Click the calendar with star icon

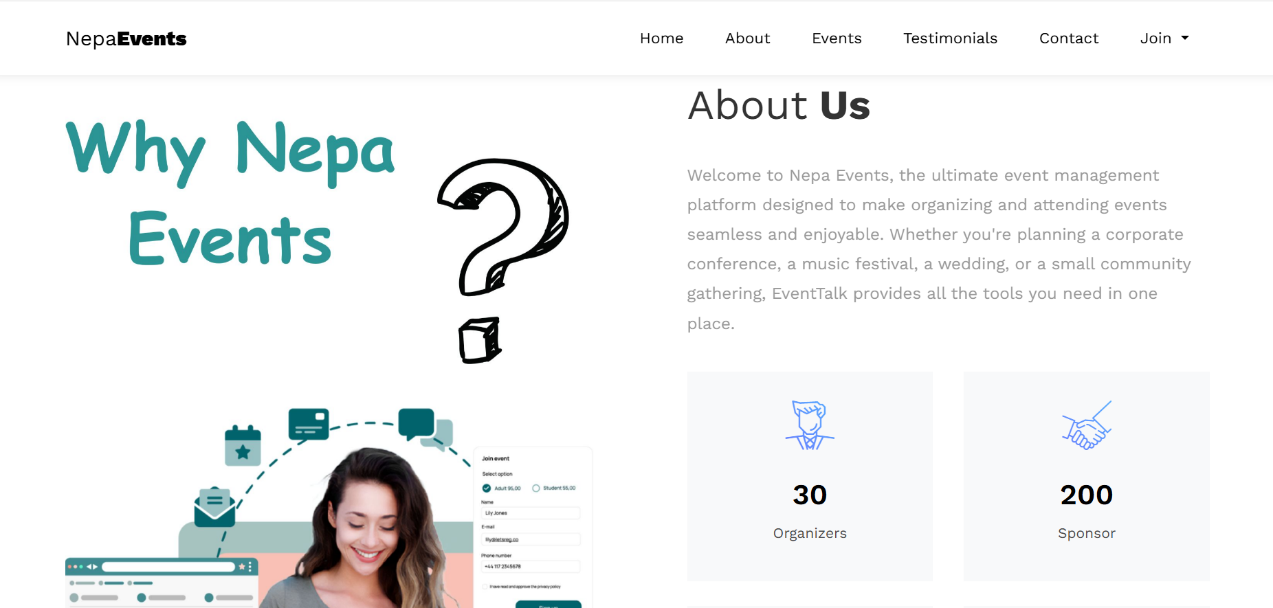point(243,446)
